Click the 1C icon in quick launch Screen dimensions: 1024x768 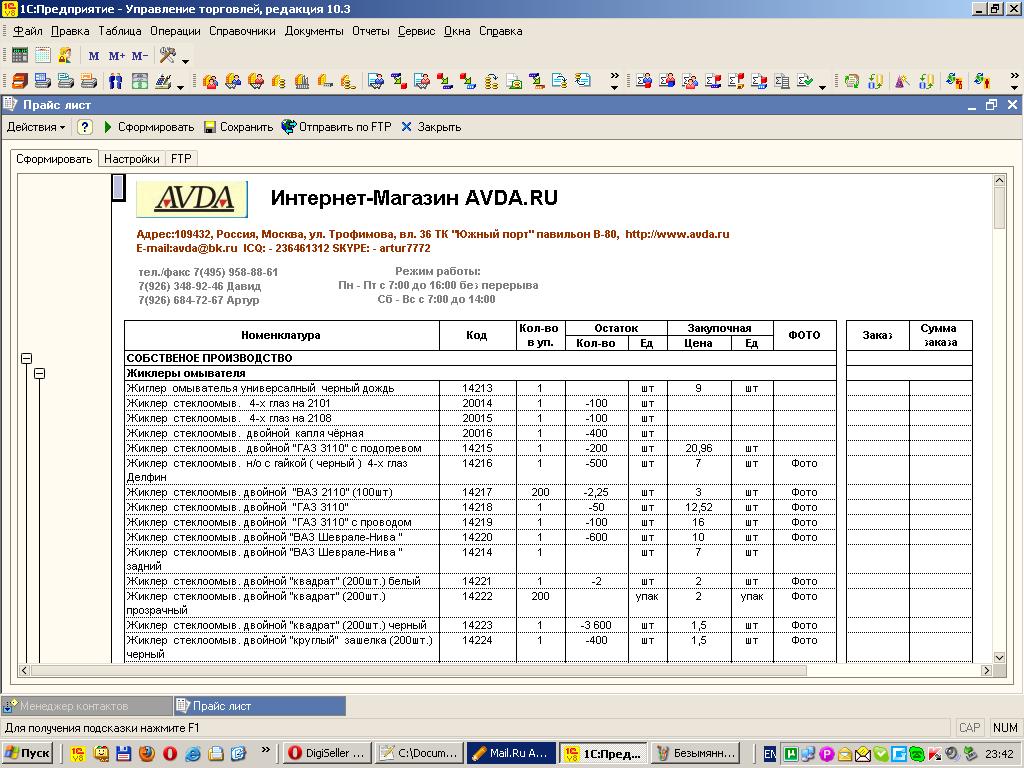pos(78,753)
